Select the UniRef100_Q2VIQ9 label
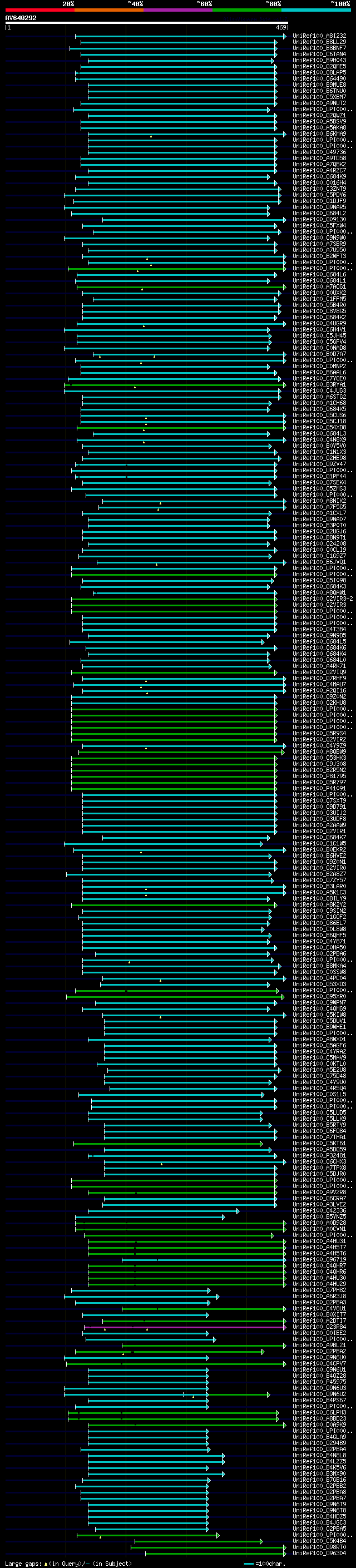This screenshot has height=1568, width=356. [319, 672]
